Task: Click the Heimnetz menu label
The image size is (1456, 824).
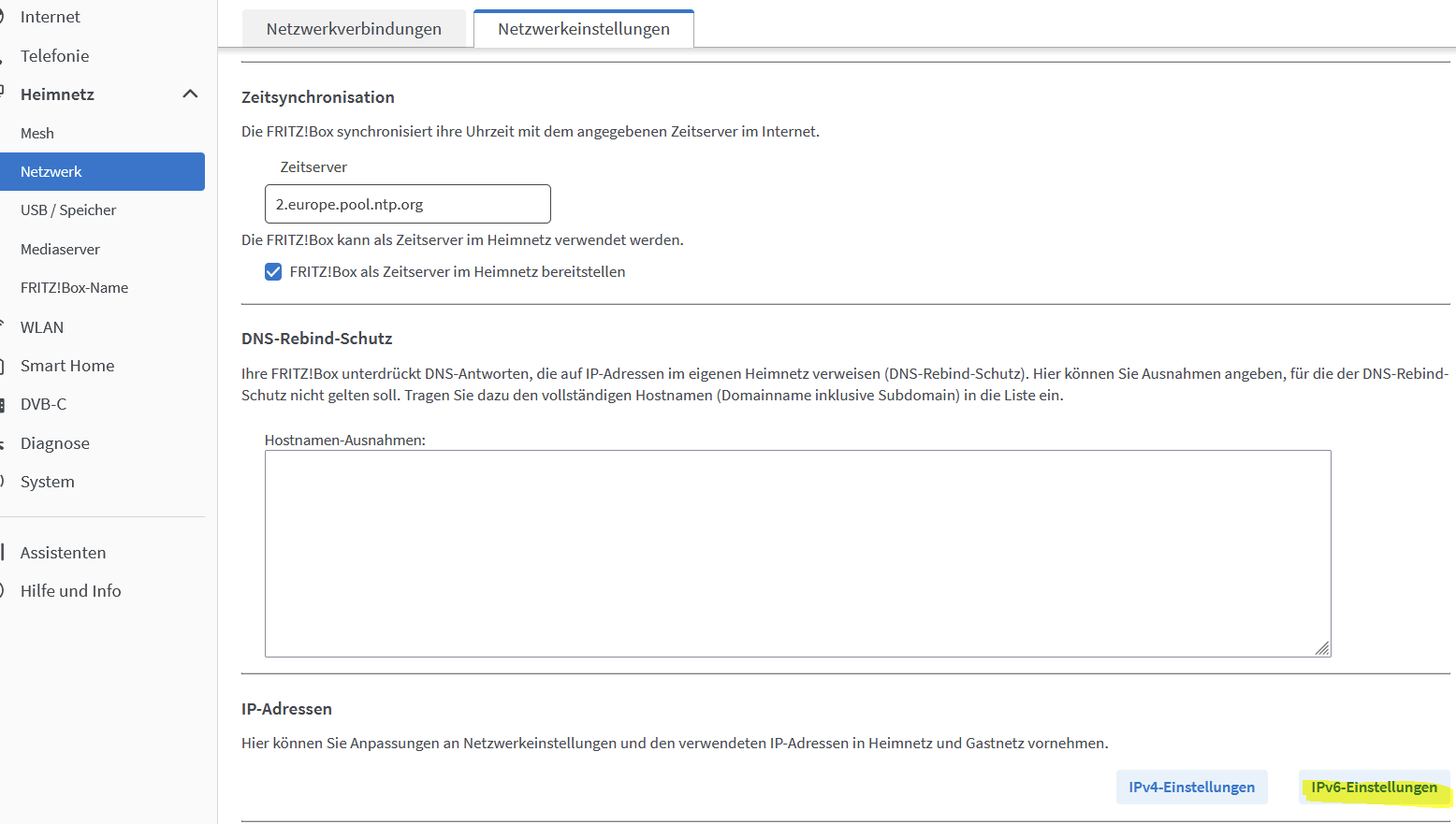Action: click(x=57, y=94)
